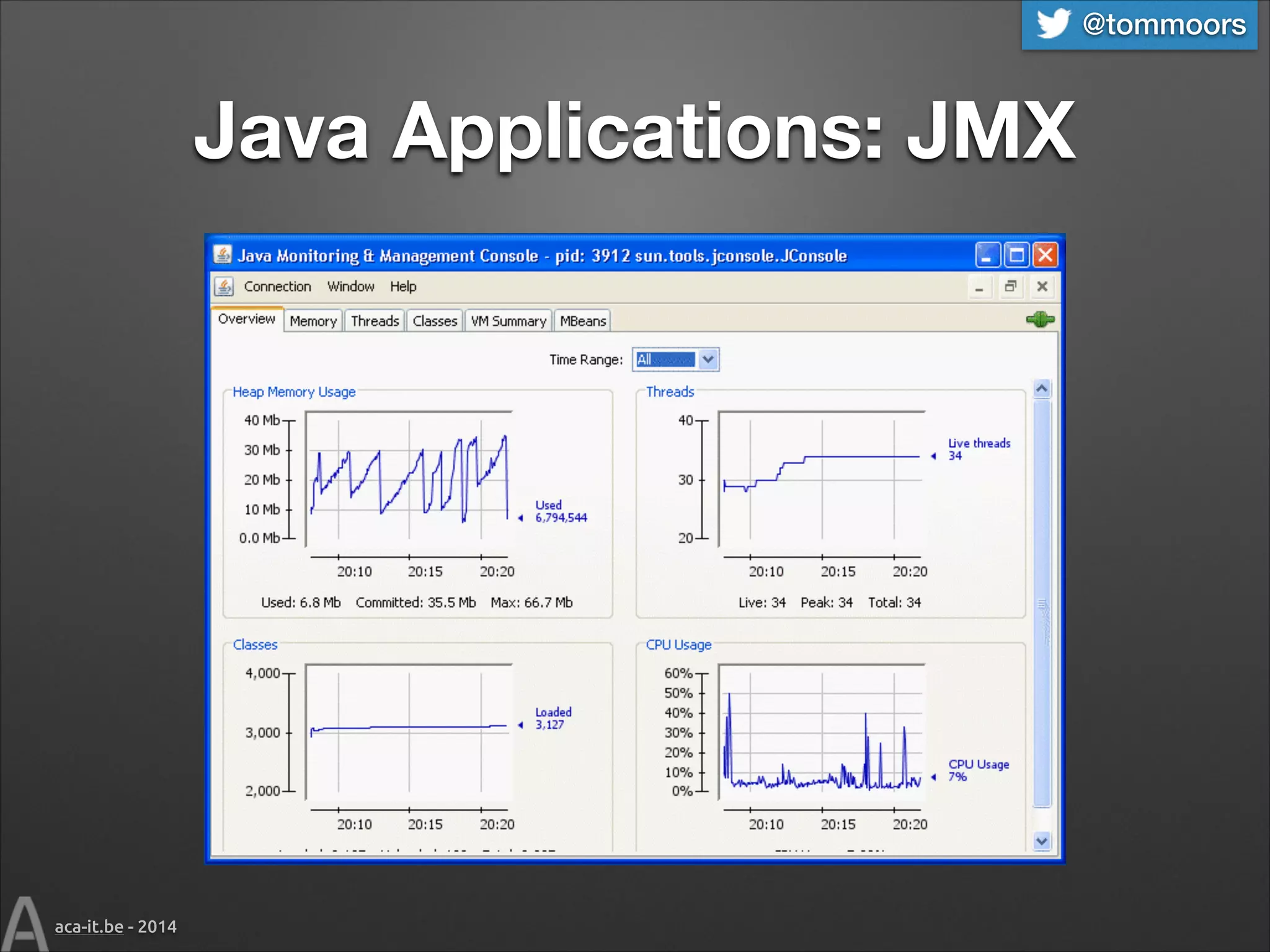Click the Twitter bird icon
Viewport: 1270px width, 952px height.
[1053, 24]
